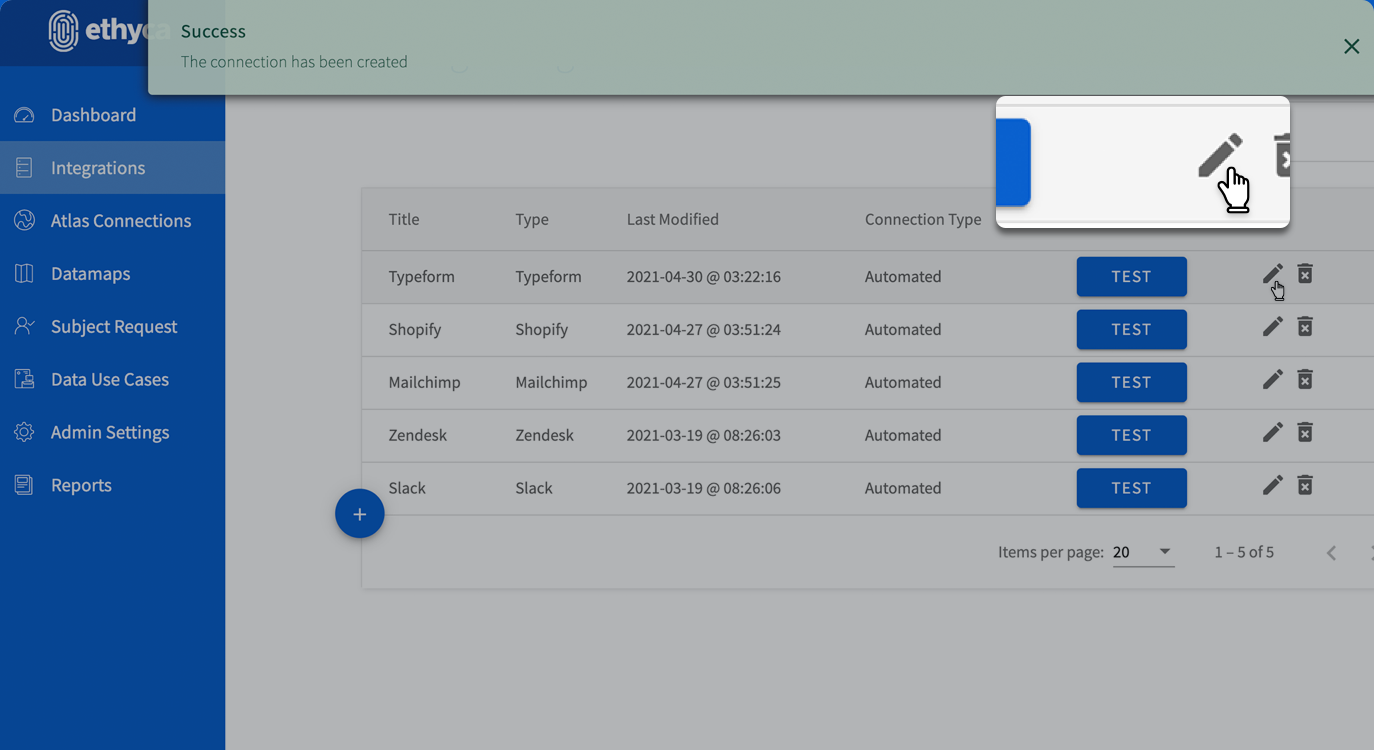Test the Mailchimp connection

click(x=1131, y=383)
